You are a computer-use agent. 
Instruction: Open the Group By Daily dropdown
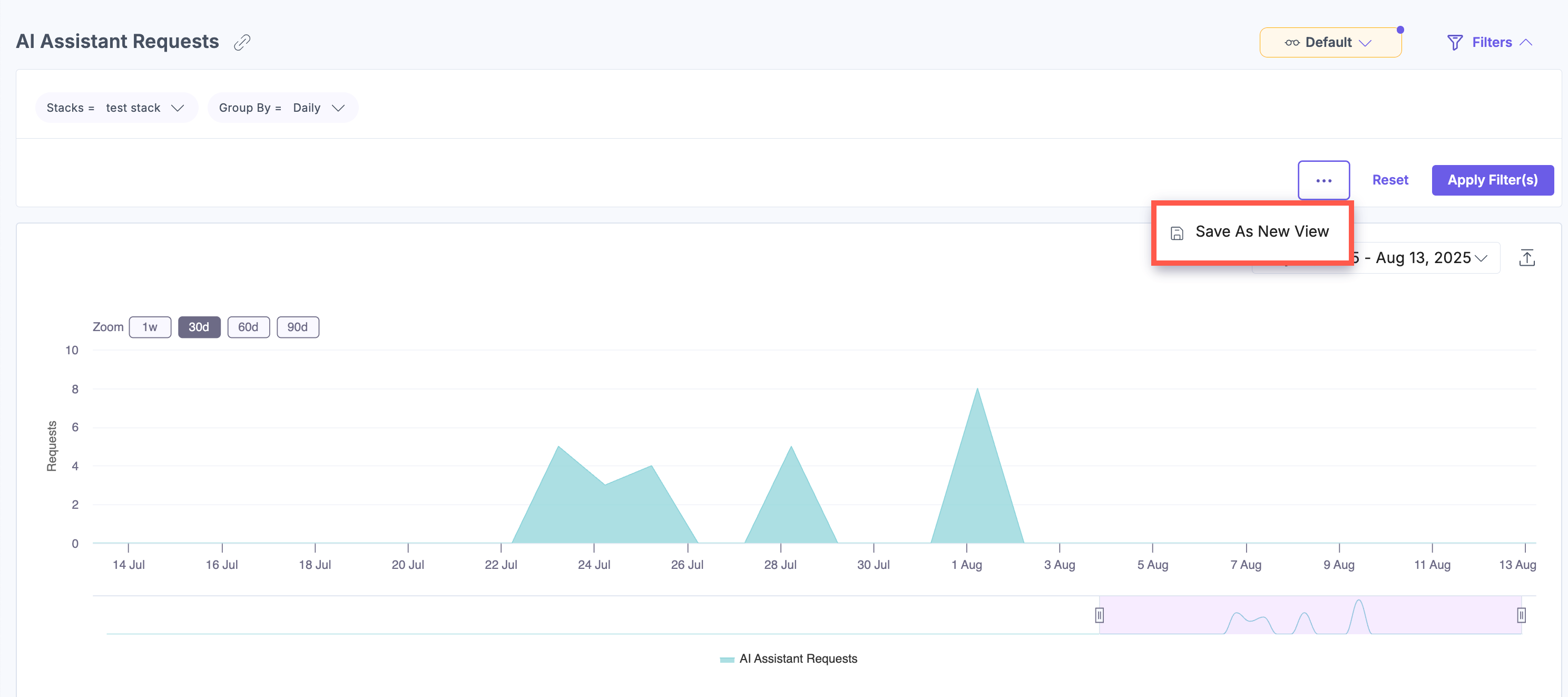282,108
